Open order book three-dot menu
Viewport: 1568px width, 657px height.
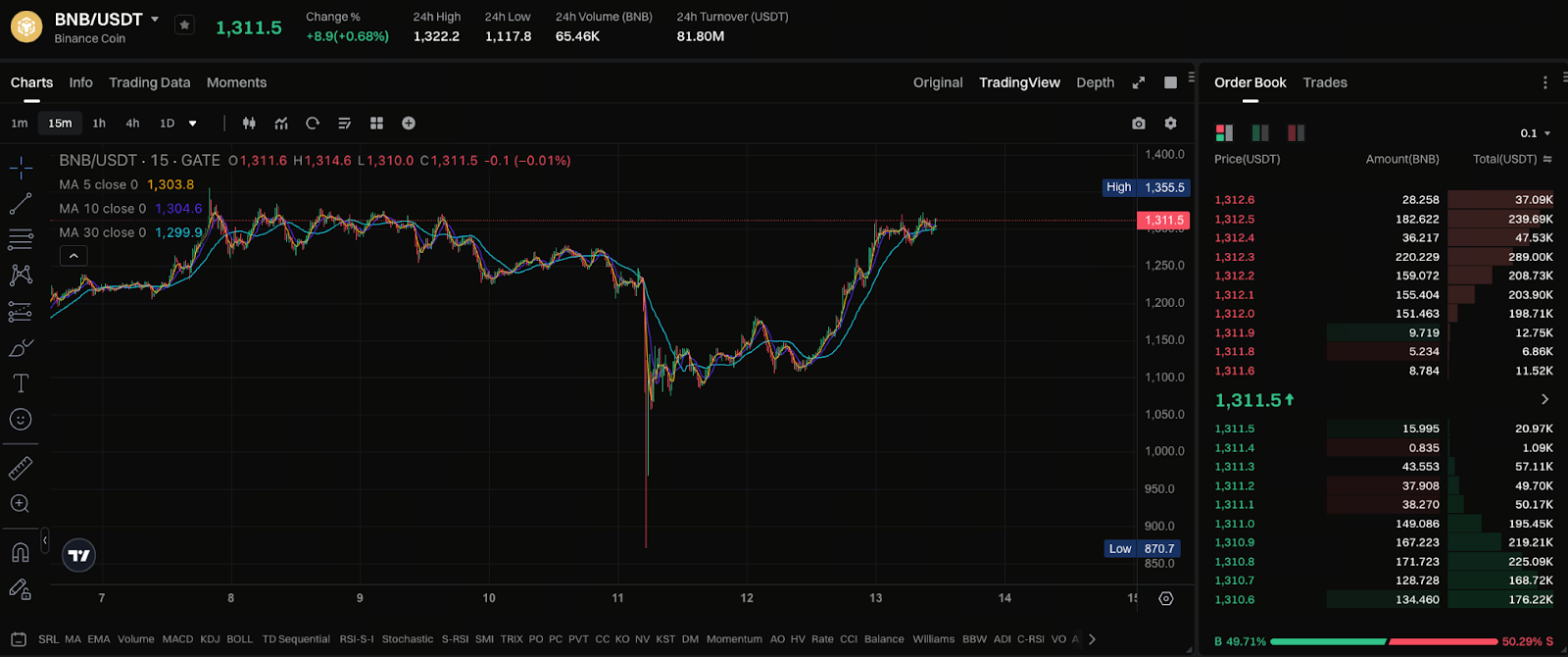pyautogui.click(x=1545, y=83)
